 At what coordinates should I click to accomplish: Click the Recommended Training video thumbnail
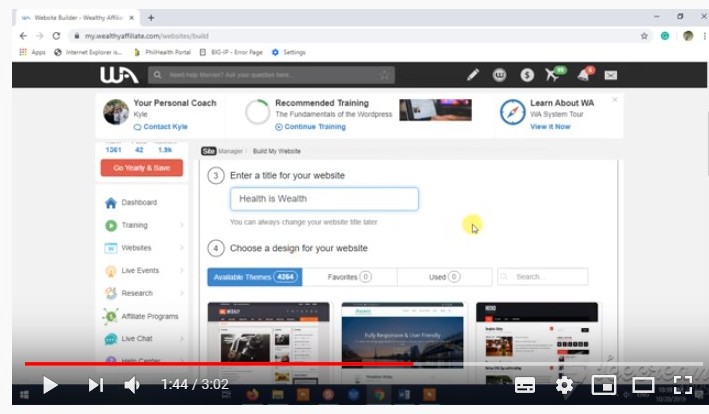(435, 110)
